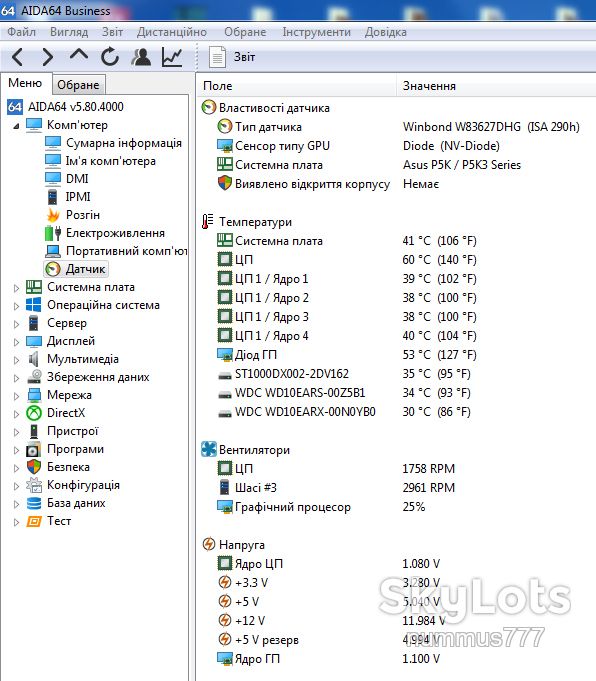Select the Пристрої tree item

[73, 431]
